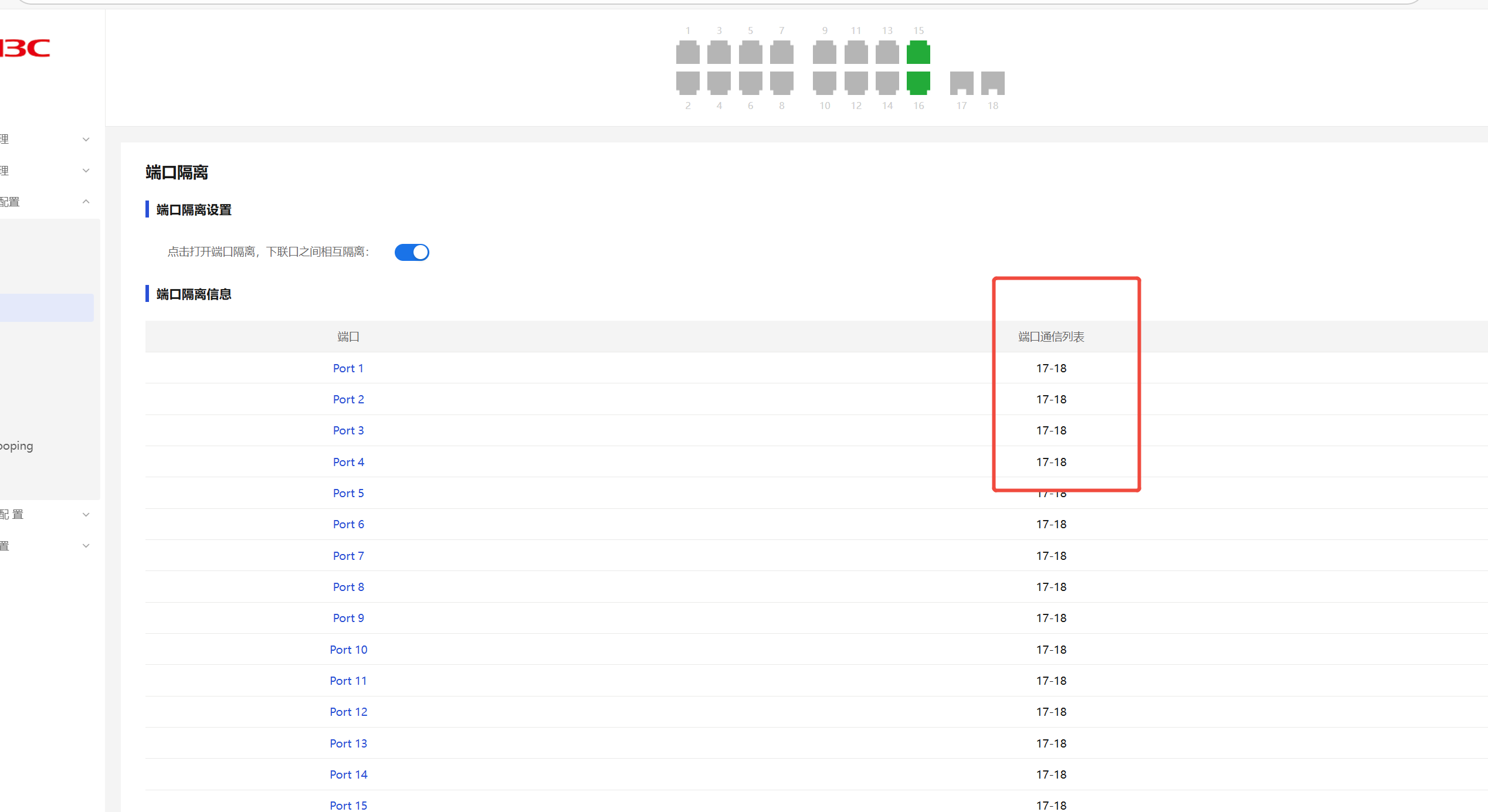
Task: Collapse the expanded 配置 sidebar section
Action: 86,202
